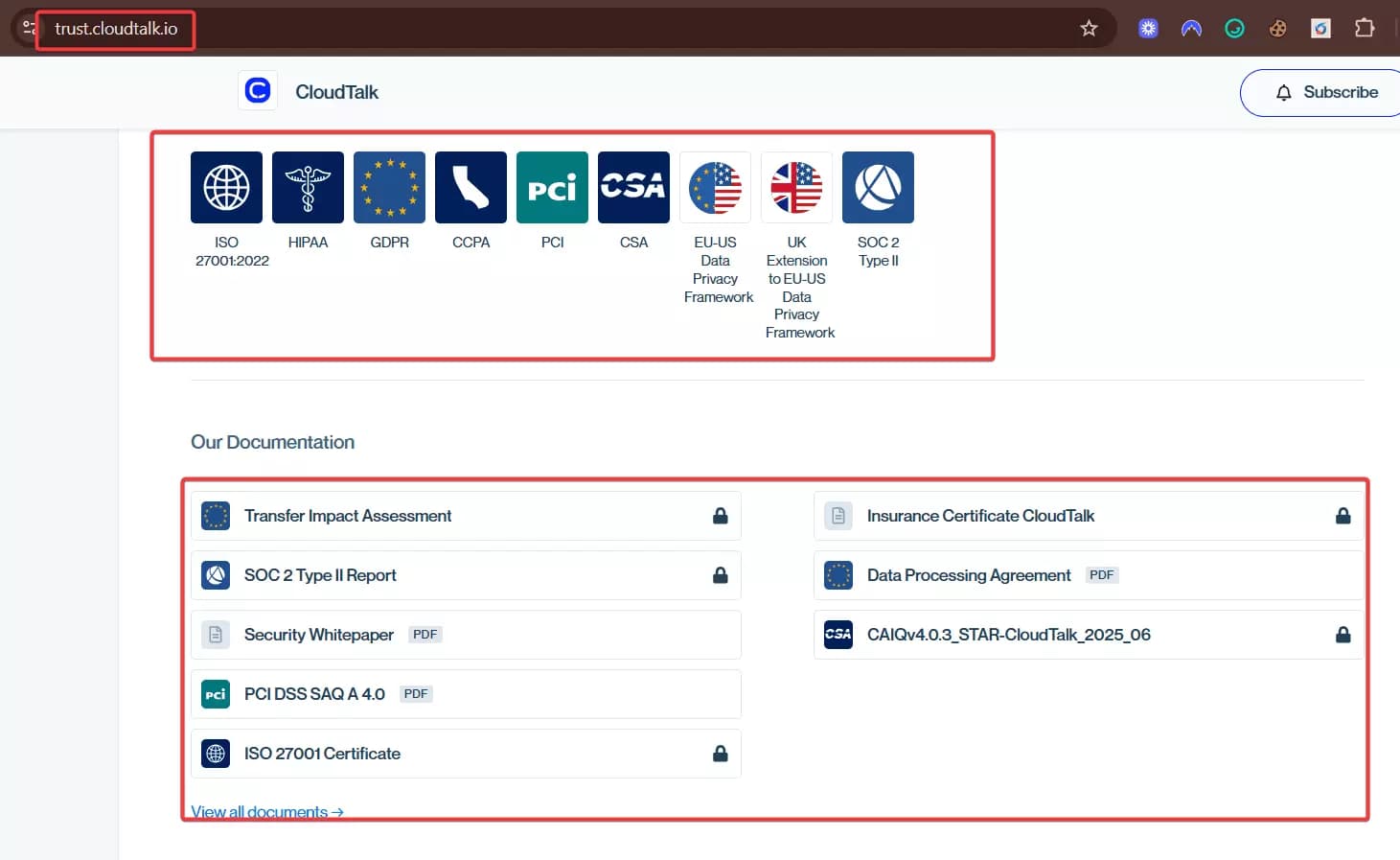
Task: Select the GDPR stars badge
Action: coord(389,187)
